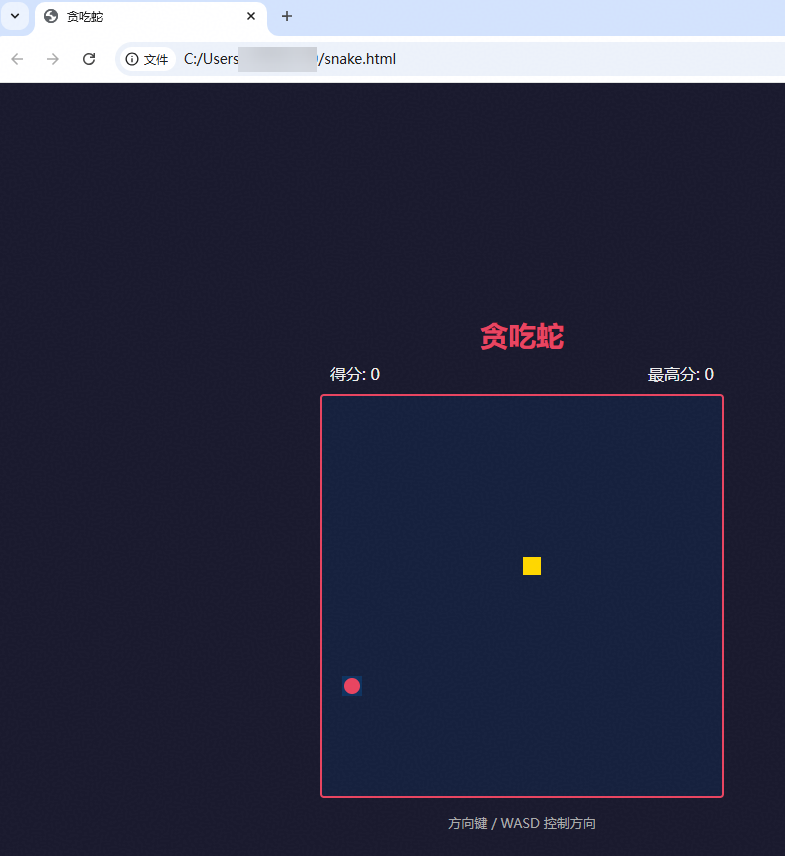The image size is (785, 856).
Task: Click the 最高分: 0 high score label
Action: [x=681, y=374]
